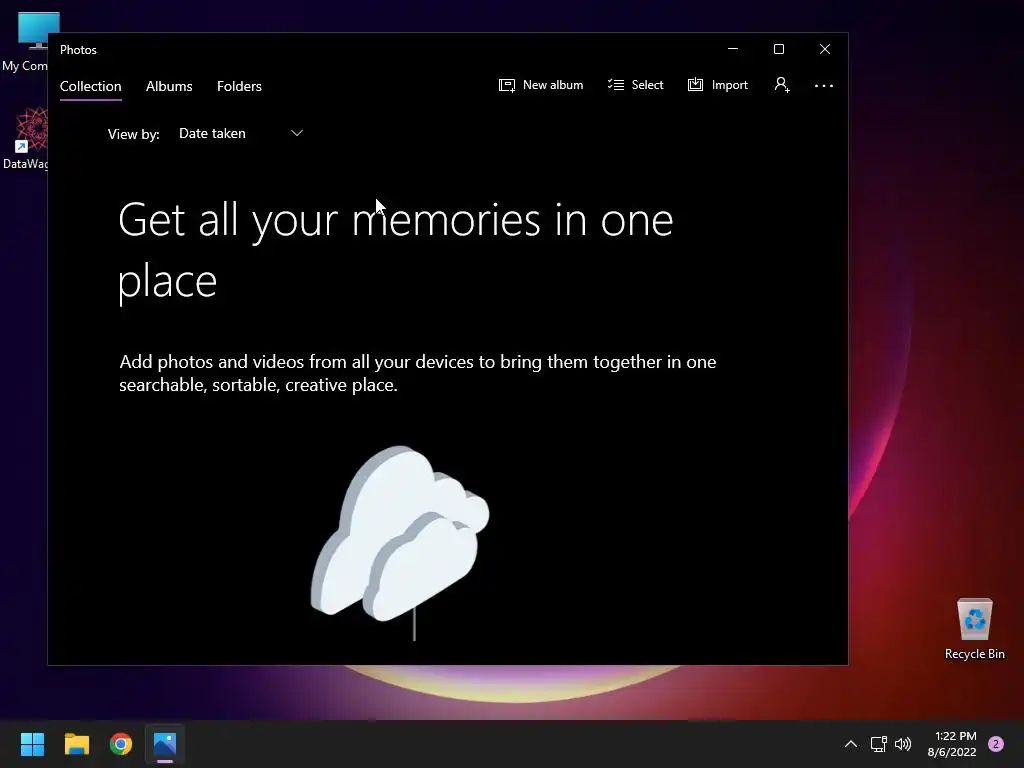This screenshot has height=768, width=1024.
Task: Click the add account person icon
Action: (782, 85)
